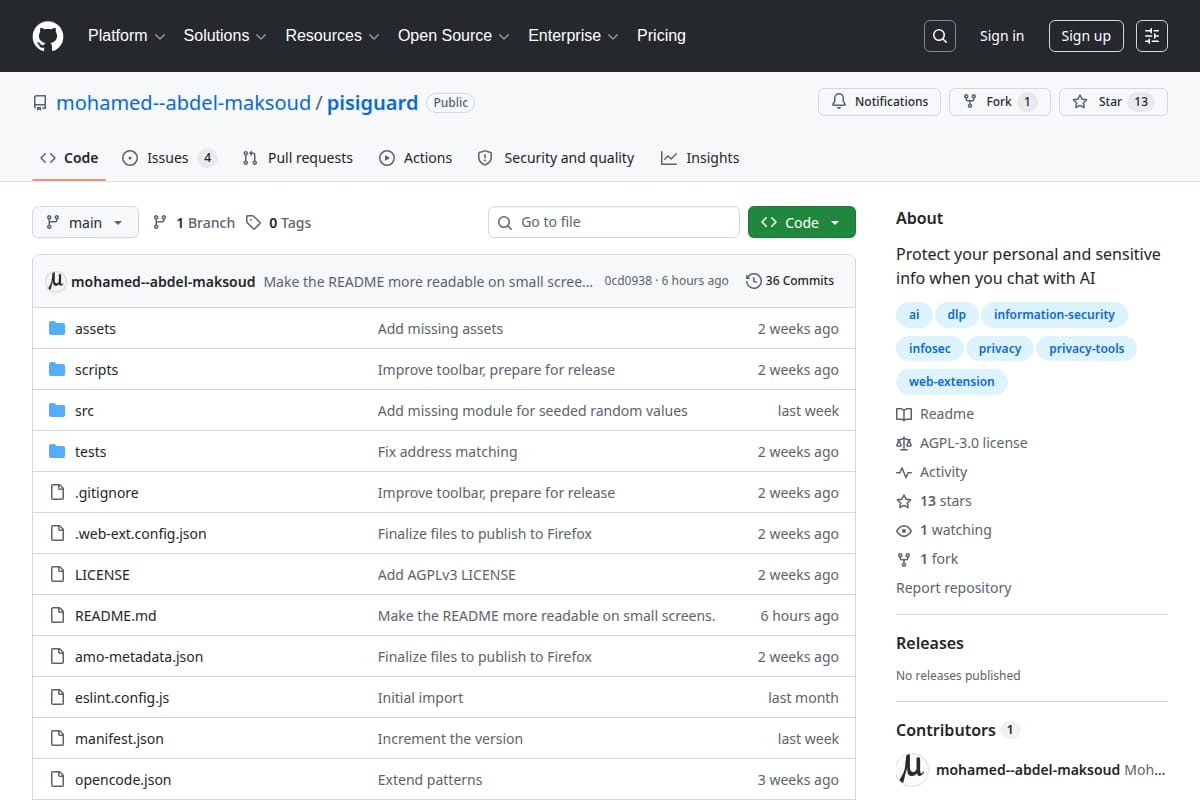The height and width of the screenshot is (800, 1200).
Task: Expand the Resources menu
Action: click(332, 36)
